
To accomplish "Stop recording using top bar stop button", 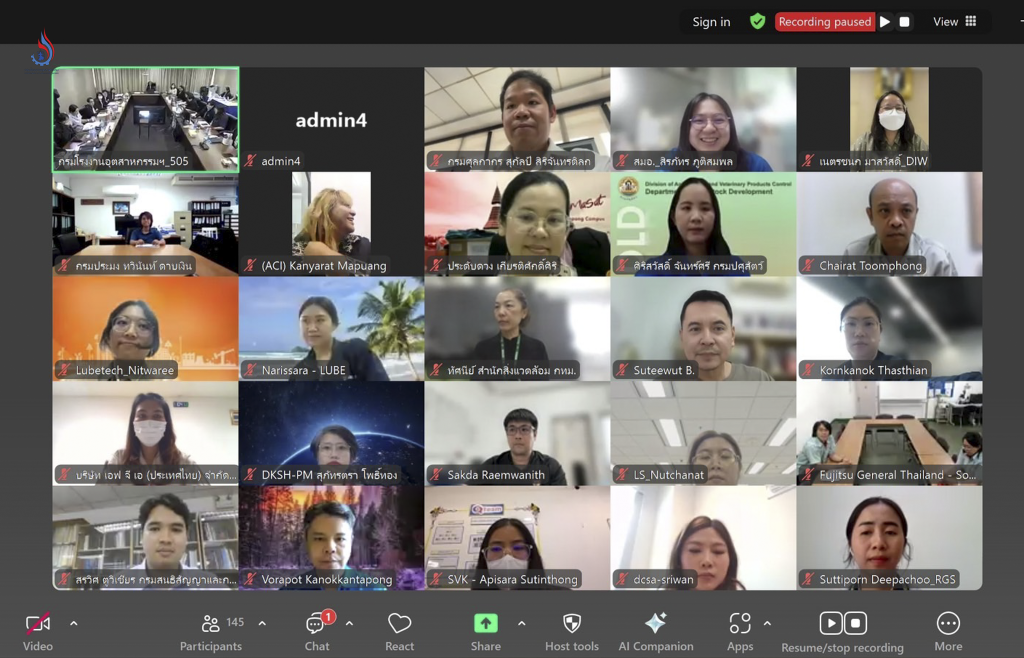I will tap(905, 21).
